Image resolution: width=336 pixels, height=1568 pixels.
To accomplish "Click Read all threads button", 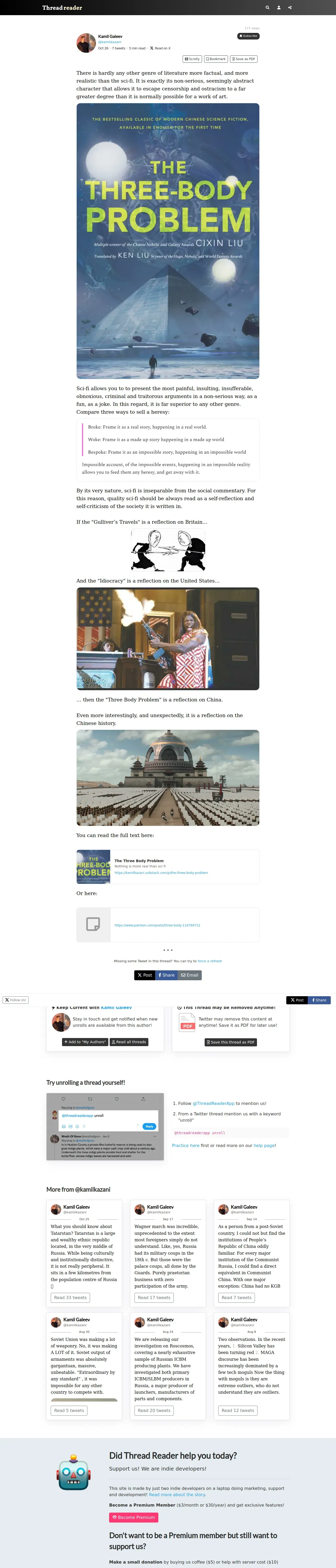I will tap(129, 1042).
